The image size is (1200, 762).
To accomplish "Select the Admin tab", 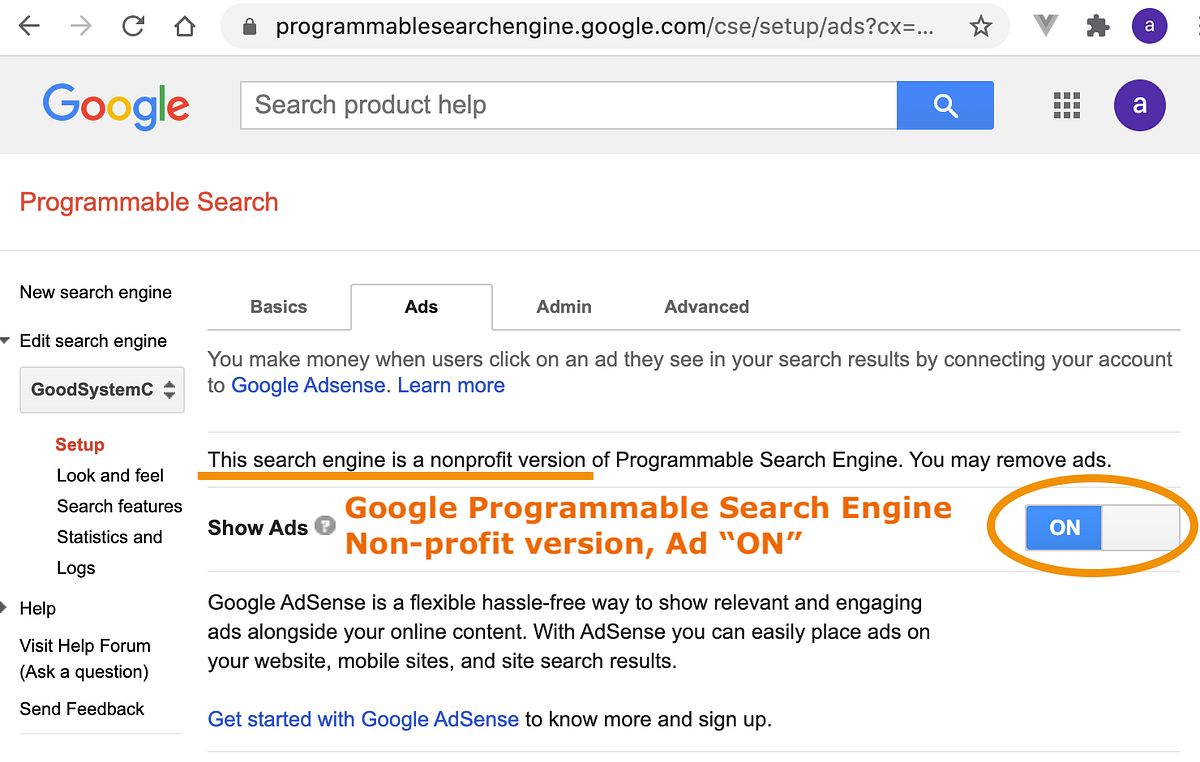I will pos(564,307).
